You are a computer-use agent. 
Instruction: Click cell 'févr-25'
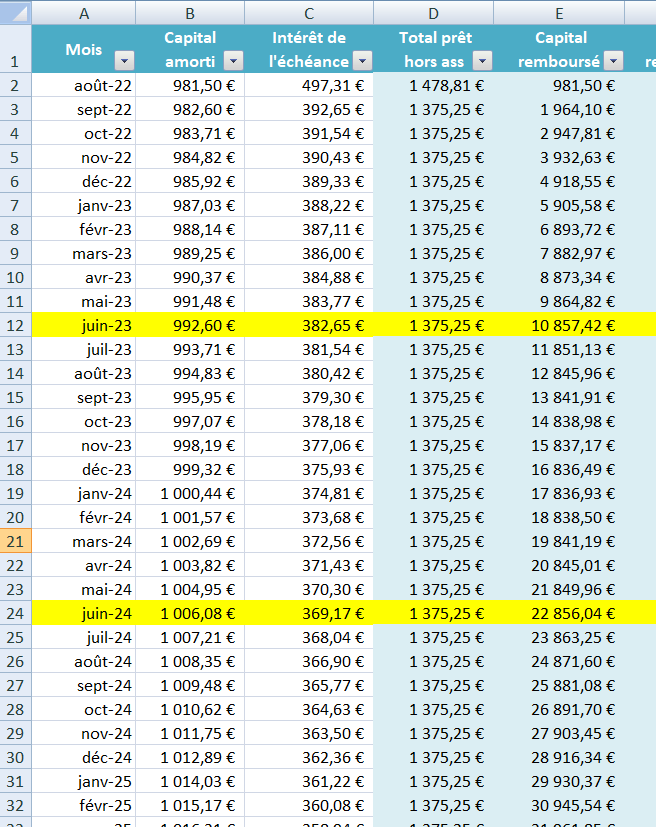click(x=84, y=805)
